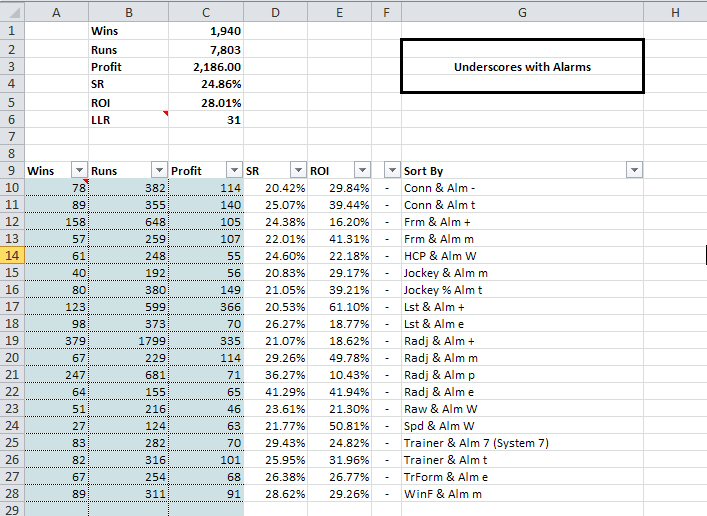Click the LLR cell with comment marker

(x=128, y=119)
